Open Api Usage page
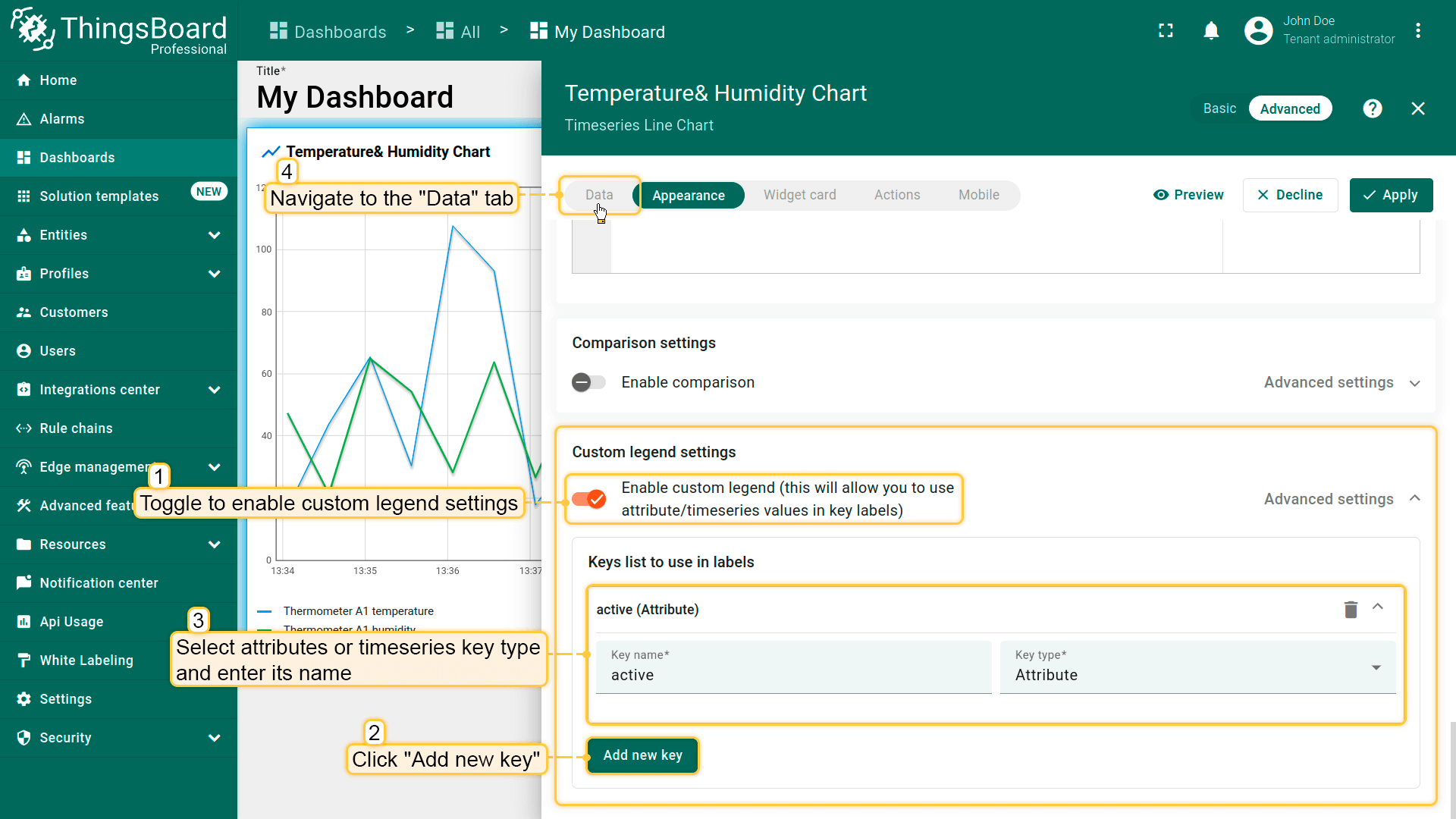 [71, 622]
